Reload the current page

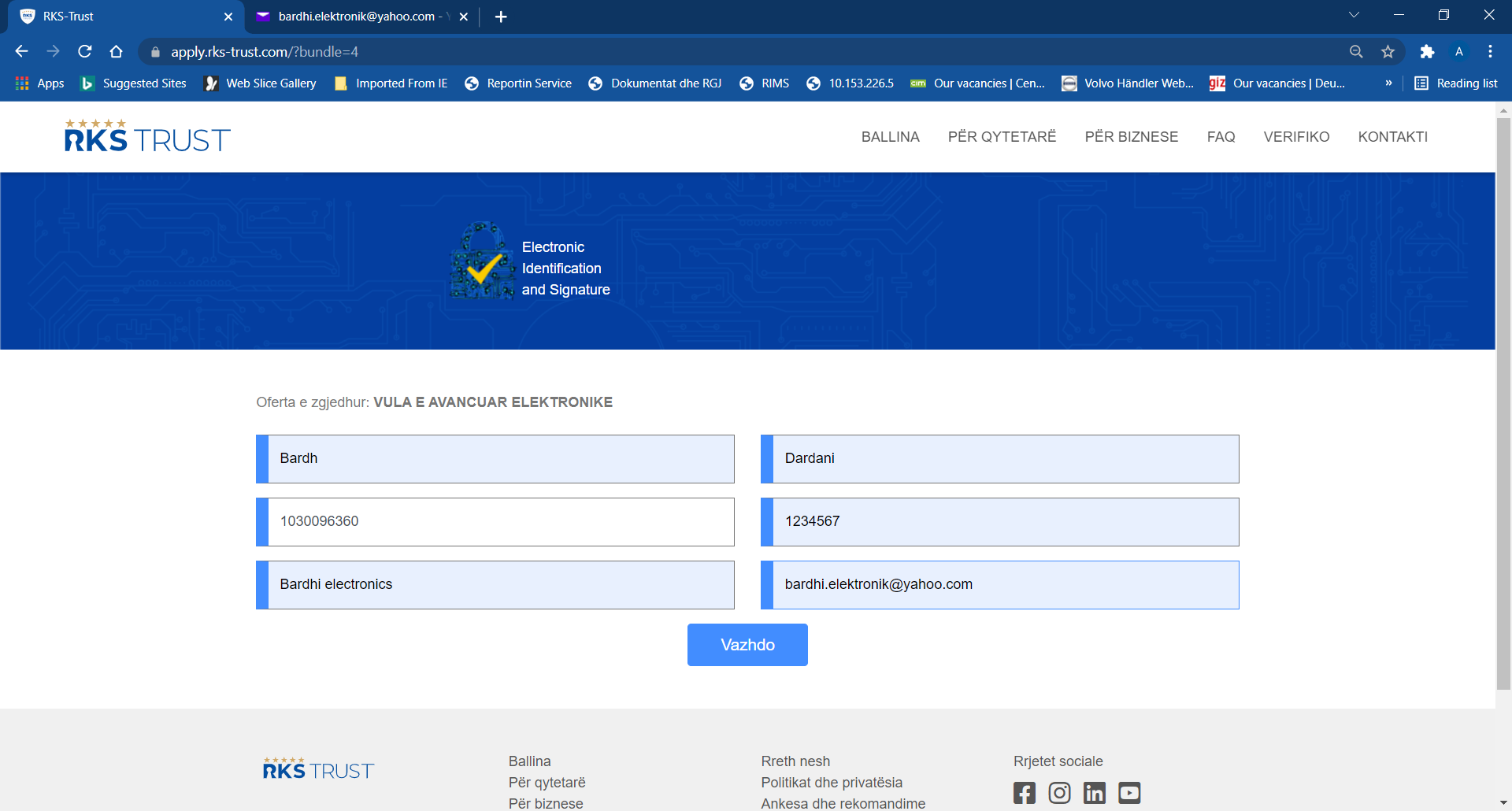85,51
